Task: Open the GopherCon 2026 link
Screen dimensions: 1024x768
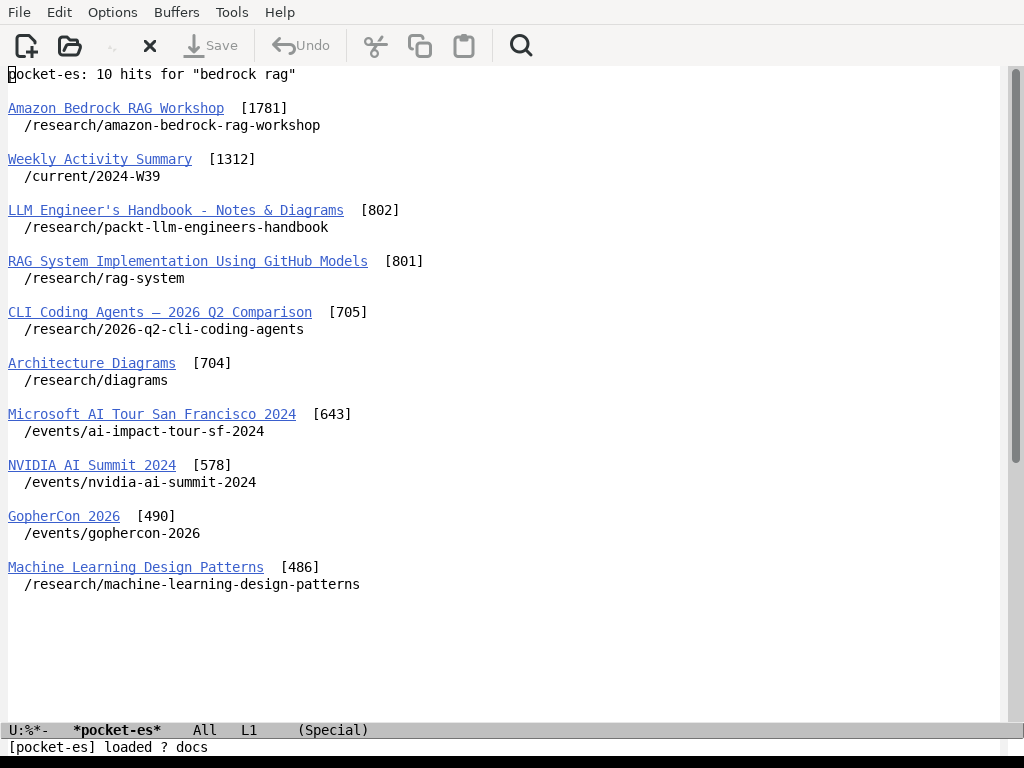Action: pos(64,515)
